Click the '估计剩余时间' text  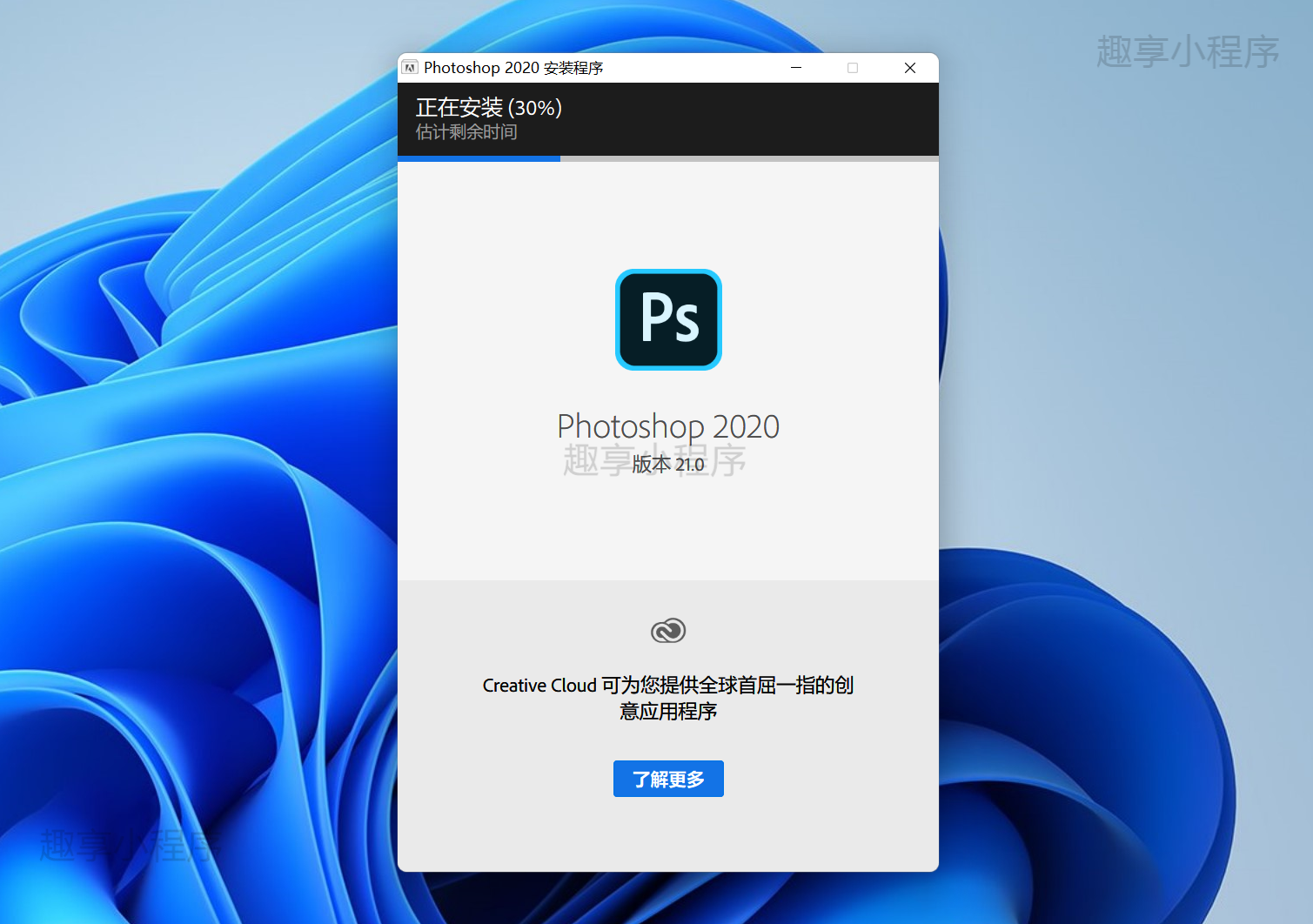coord(466,132)
